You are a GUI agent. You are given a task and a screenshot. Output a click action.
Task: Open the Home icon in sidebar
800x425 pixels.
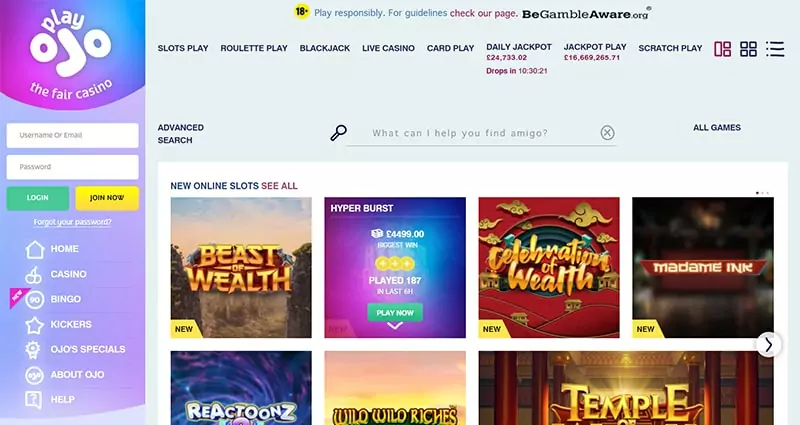tap(35, 249)
